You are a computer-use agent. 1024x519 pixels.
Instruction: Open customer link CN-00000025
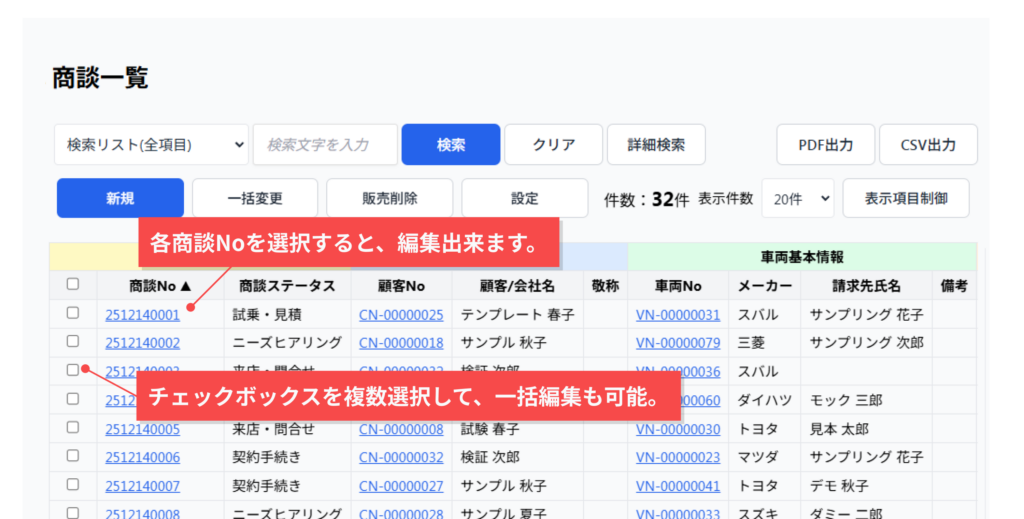tap(401, 315)
